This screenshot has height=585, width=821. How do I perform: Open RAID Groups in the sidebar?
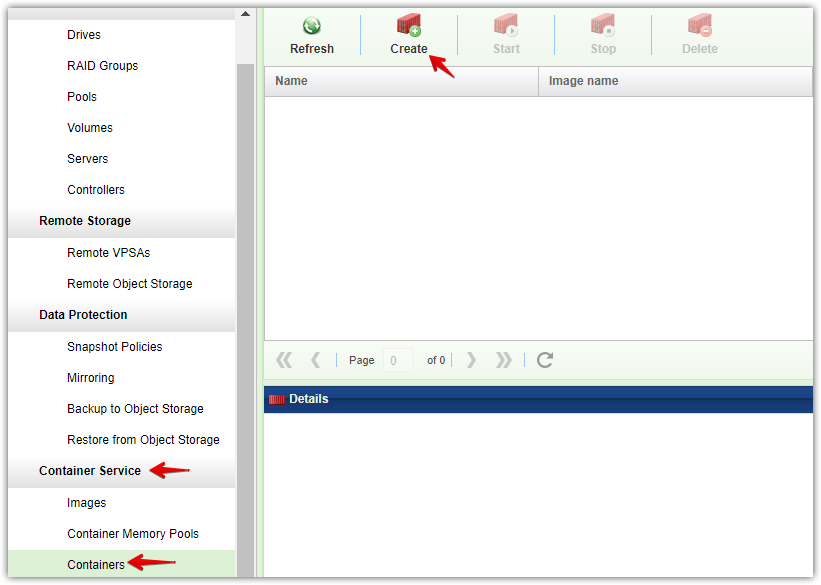pyautogui.click(x=103, y=66)
